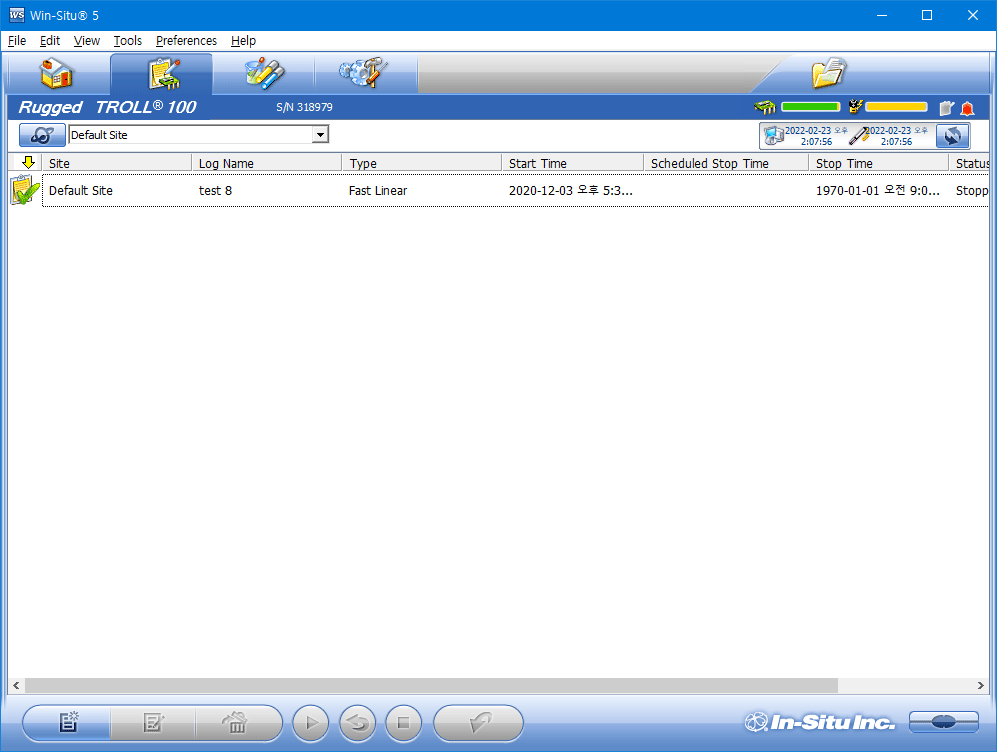Click the Edit Log button
This screenshot has width=997, height=752.
(x=153, y=723)
